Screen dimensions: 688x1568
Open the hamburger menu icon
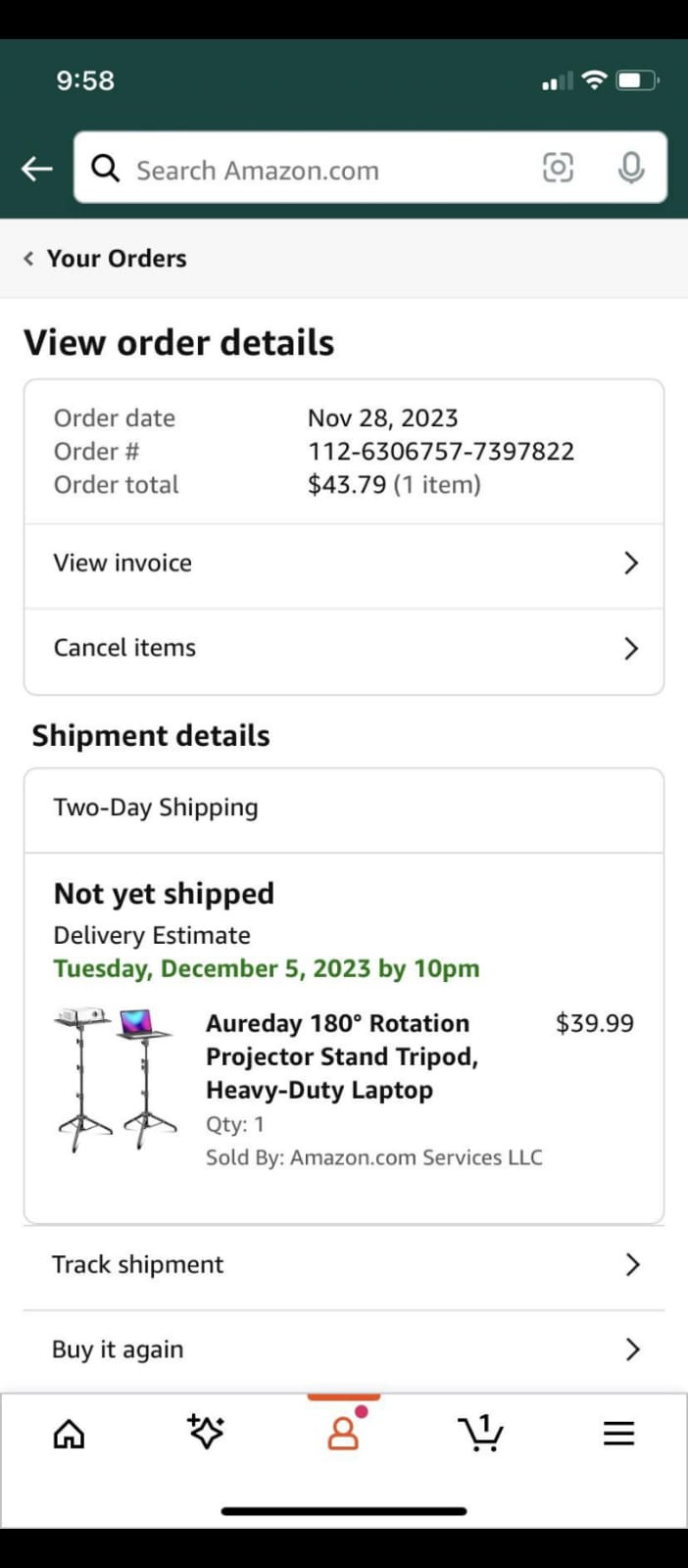(618, 1434)
